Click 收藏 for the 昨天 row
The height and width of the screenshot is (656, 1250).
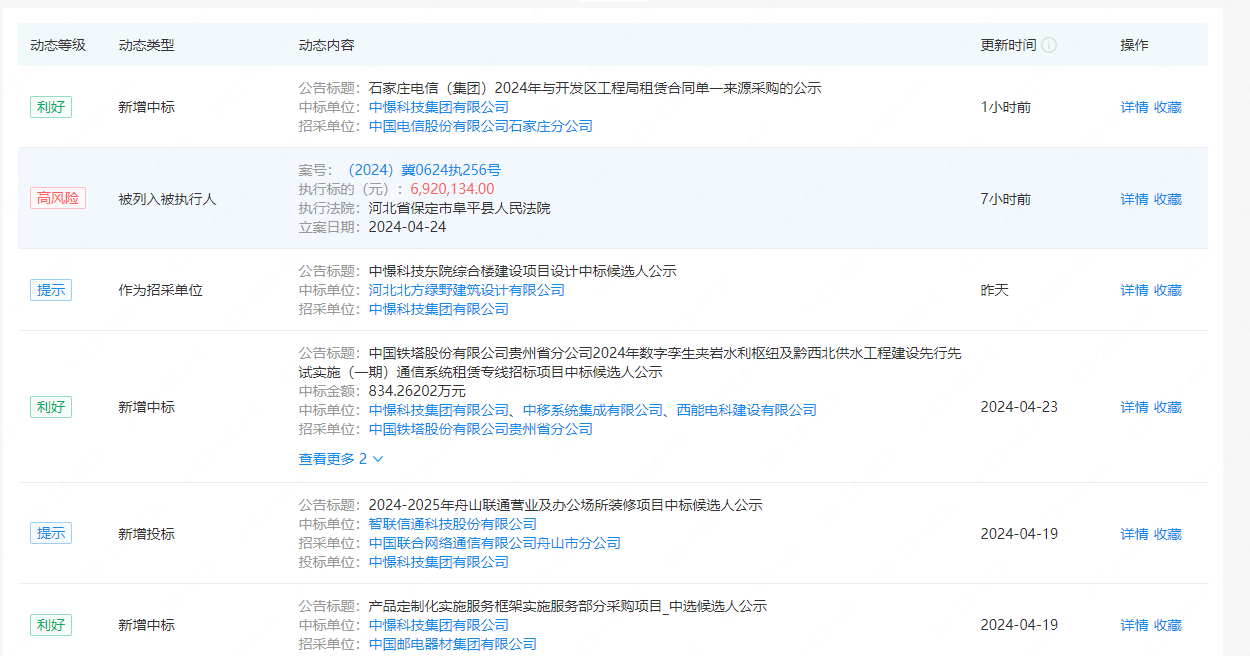coord(1168,290)
